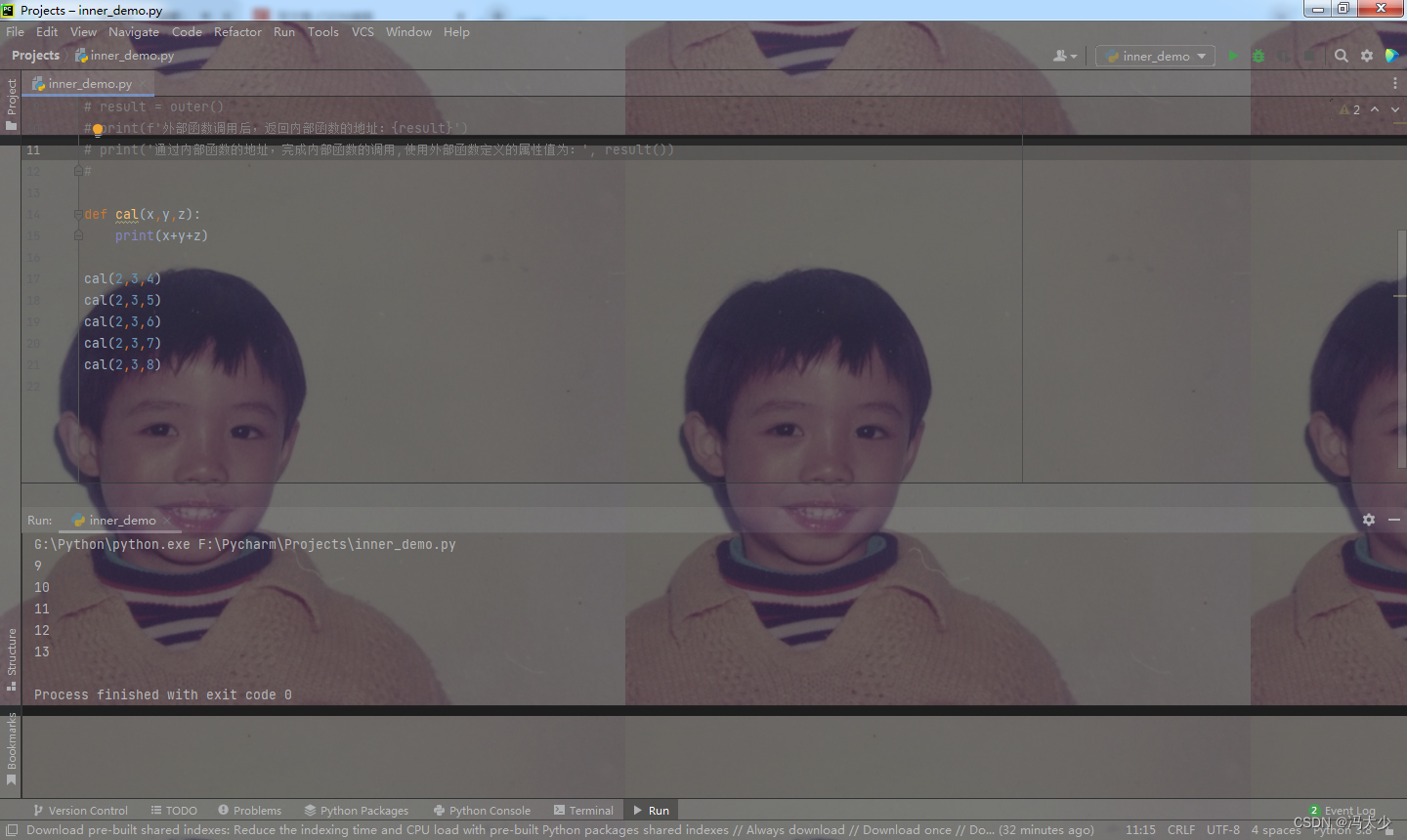Viewport: 1407px width, 840px height.
Task: Change 4 spaces indent setting
Action: point(1276,830)
